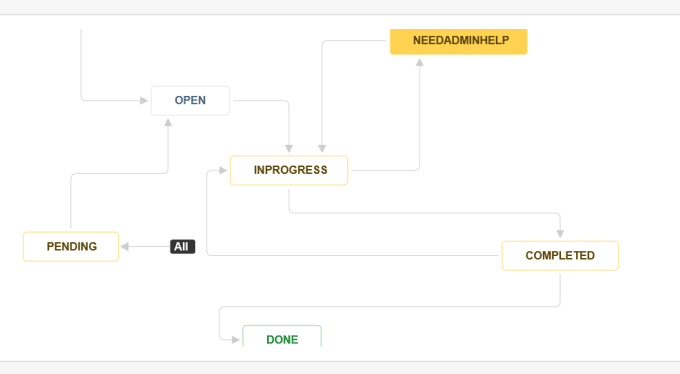This screenshot has width=680, height=374.
Task: Click arrowhead entering DONE node
Action: (235, 340)
